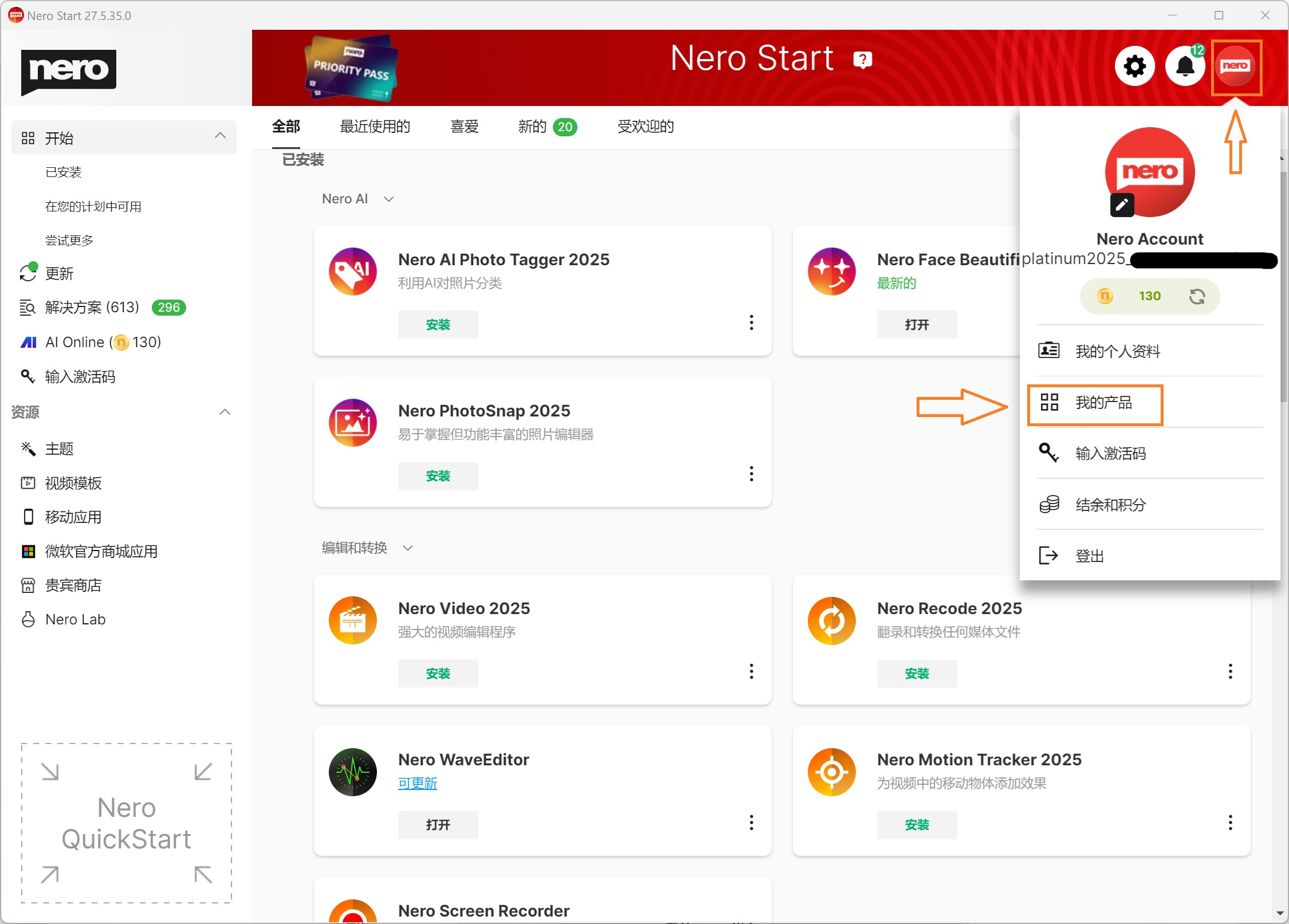This screenshot has height=924, width=1289.
Task: Collapse the 资源 sidebar section
Action: tap(225, 412)
